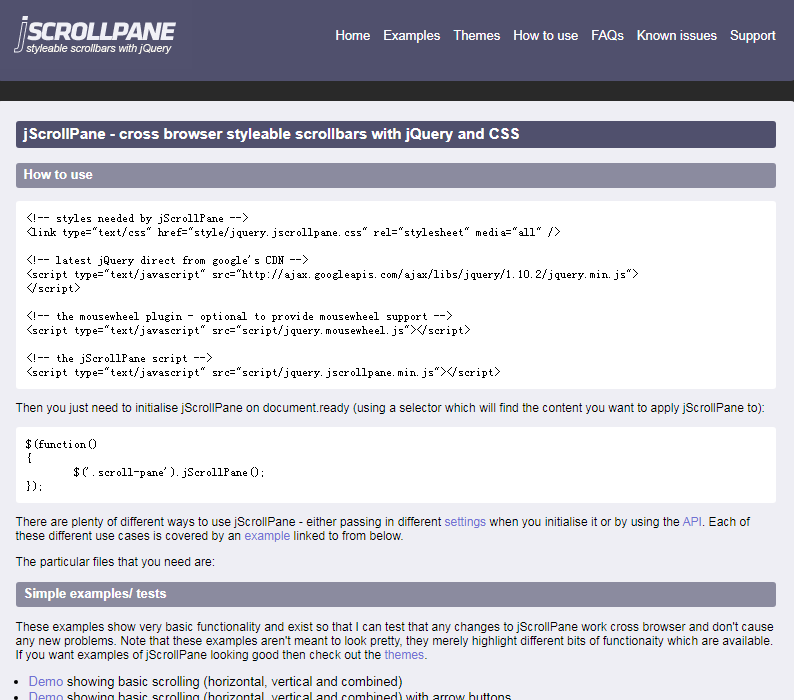This screenshot has height=700, width=794.
Task: Click the Simple examples/ tests heading
Action: point(395,594)
